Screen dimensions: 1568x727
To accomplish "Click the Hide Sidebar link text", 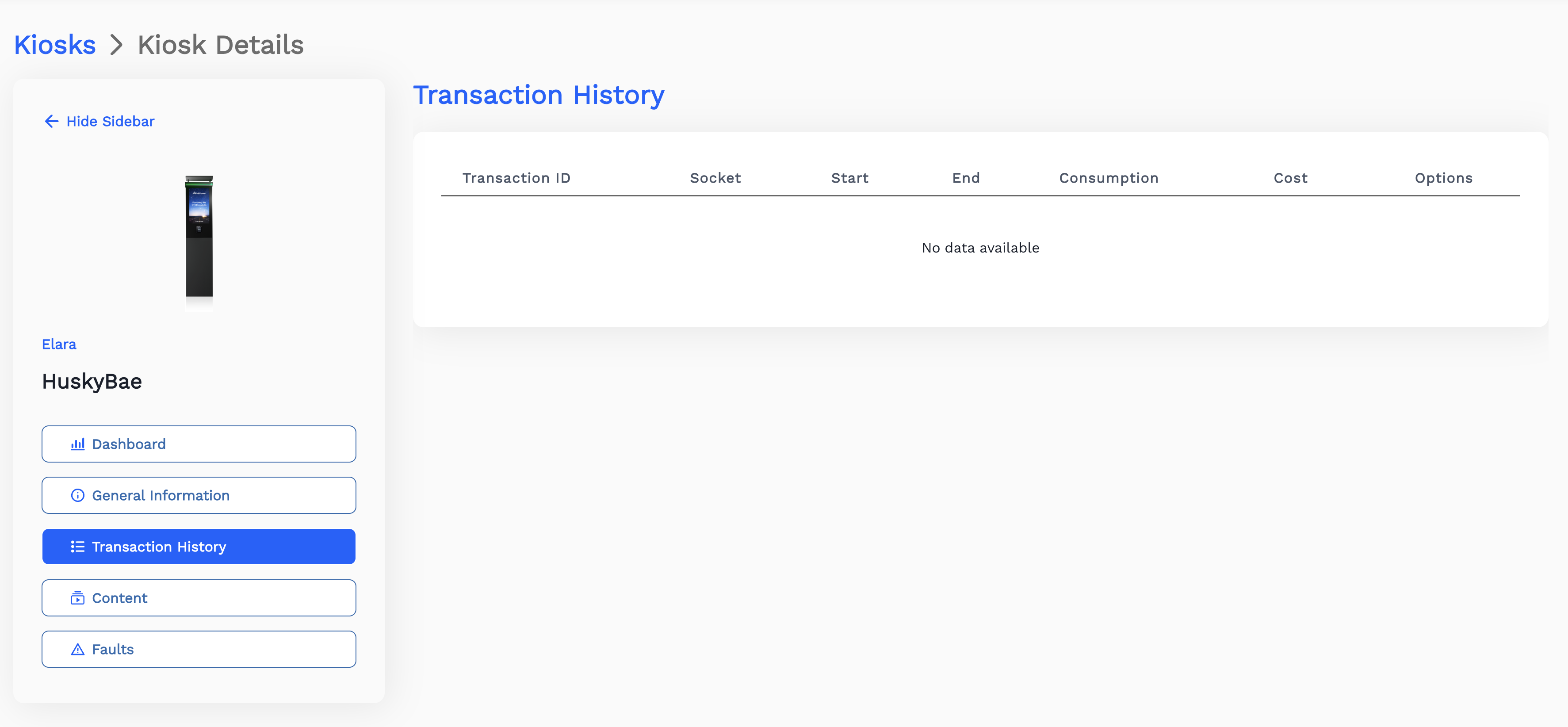I will tap(110, 121).
